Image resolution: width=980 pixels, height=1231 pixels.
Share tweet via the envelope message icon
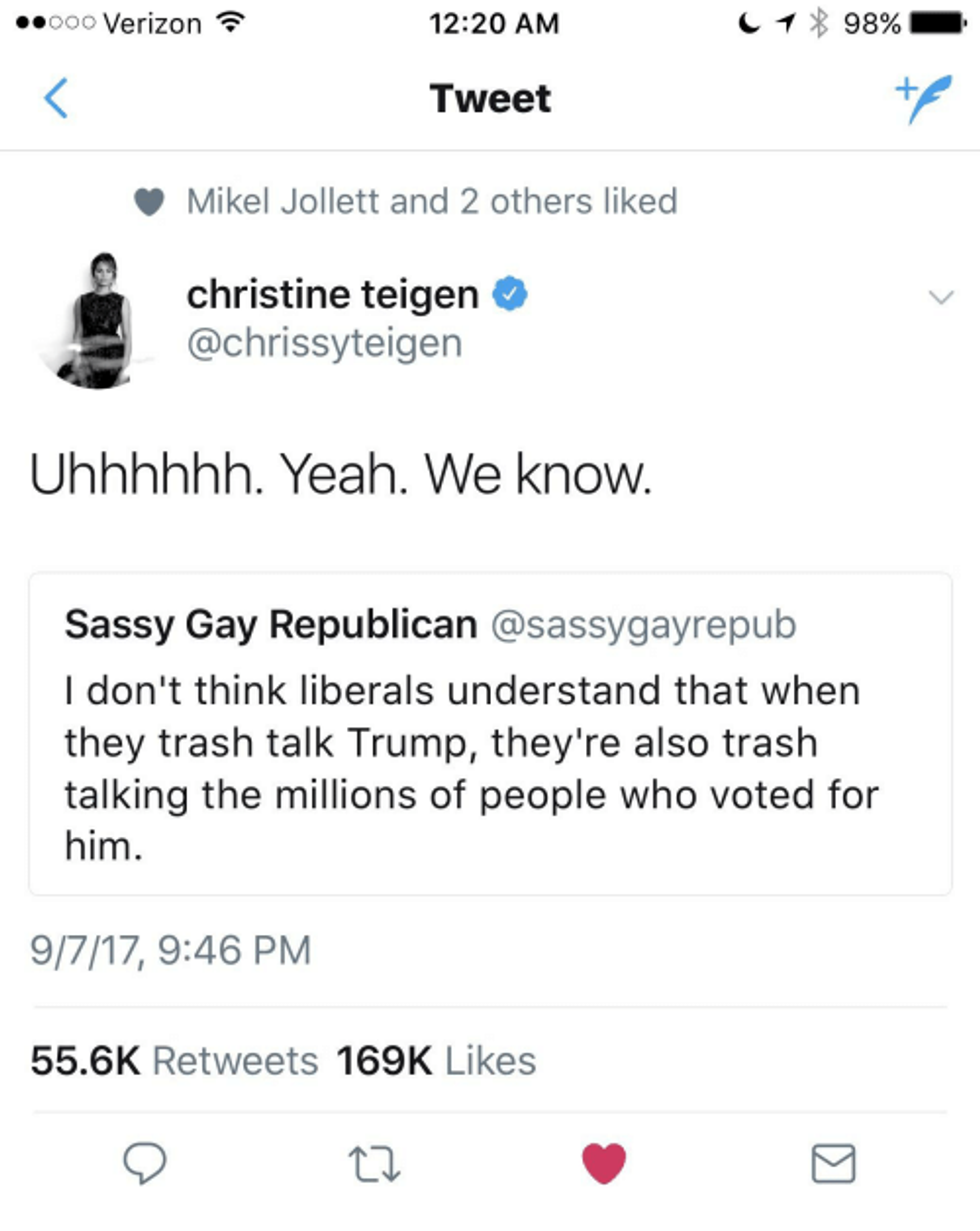[x=832, y=1163]
